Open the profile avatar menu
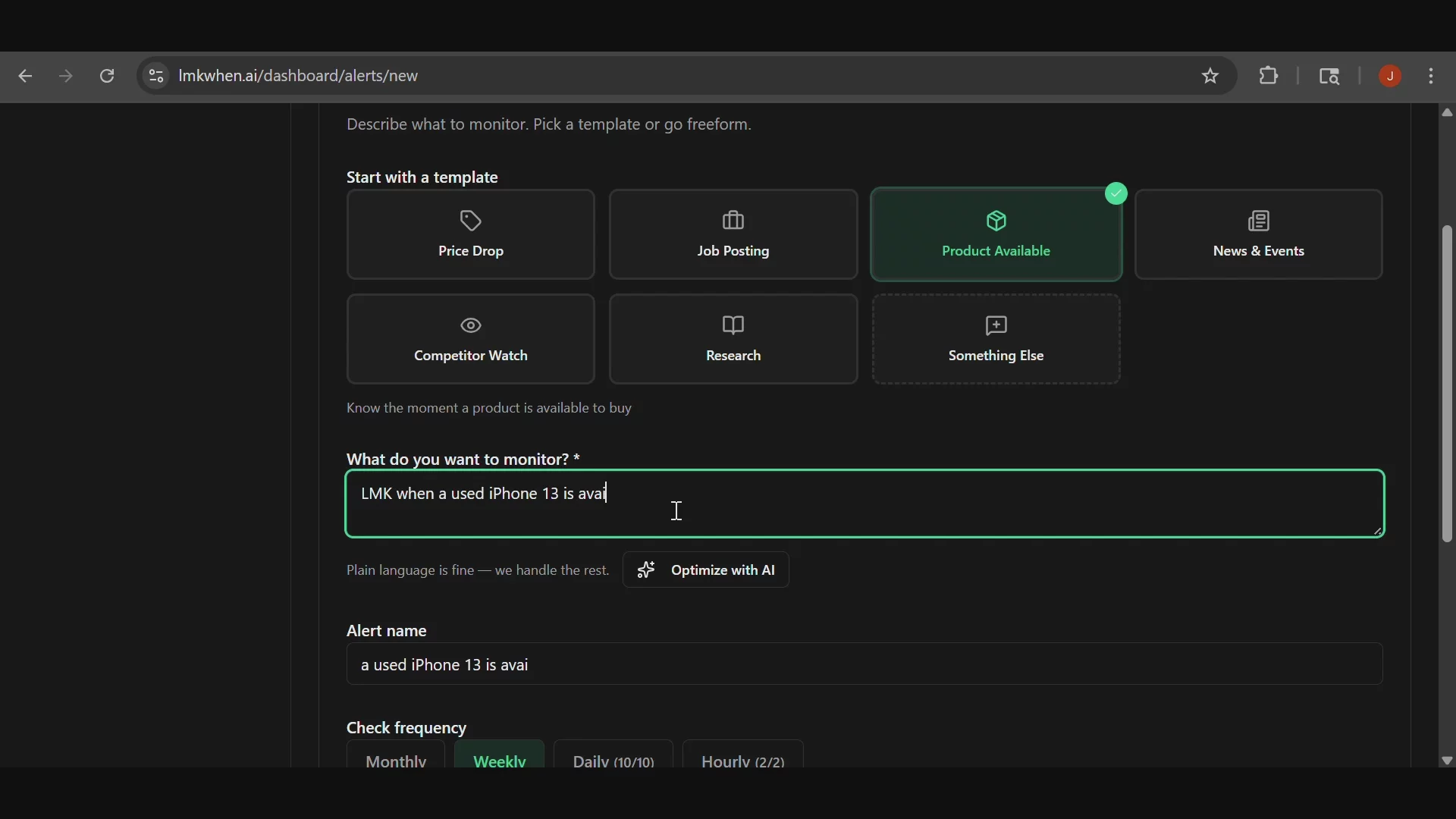 pos(1390,77)
